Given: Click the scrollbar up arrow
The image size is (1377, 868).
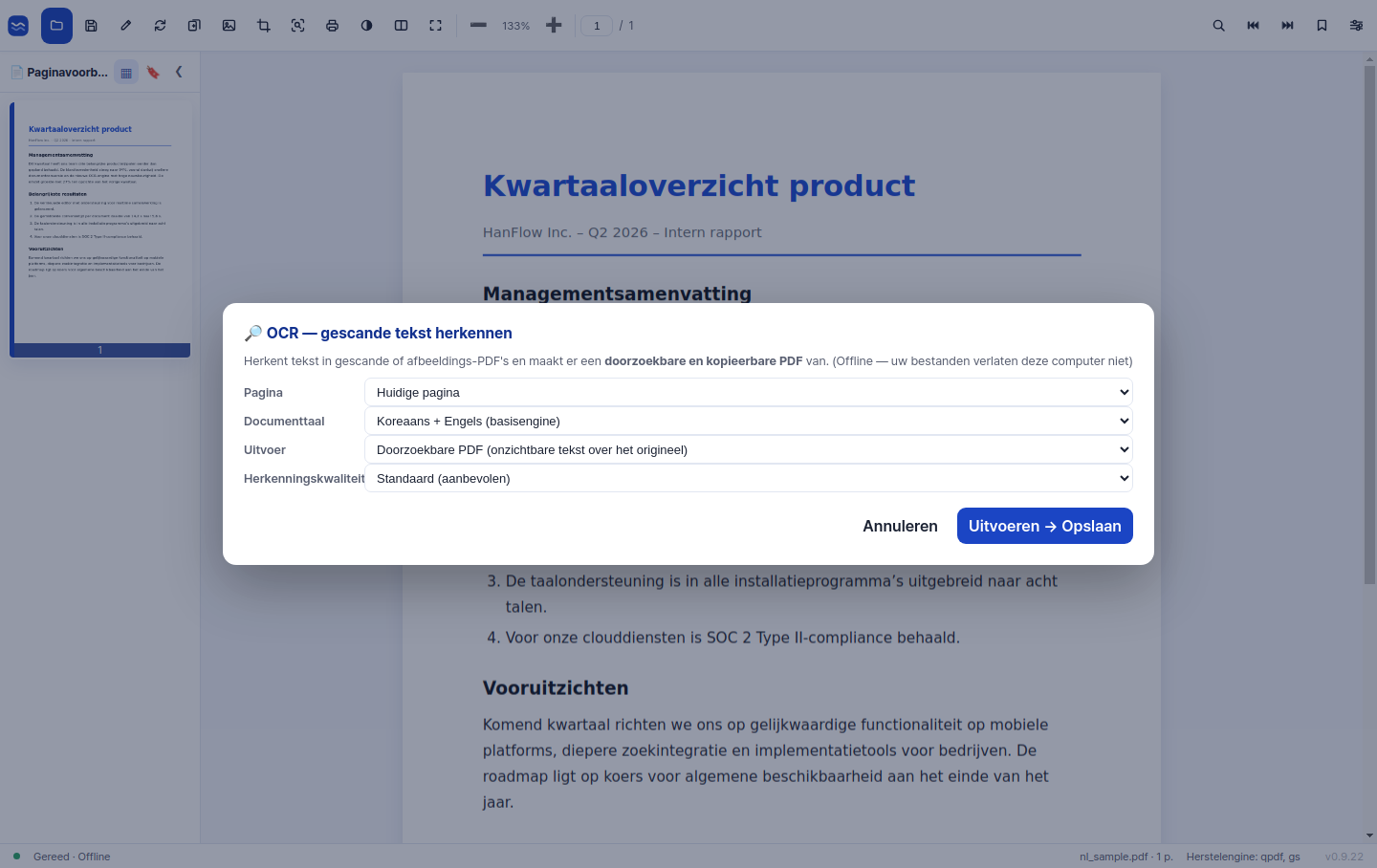Looking at the screenshot, I should 1369,59.
